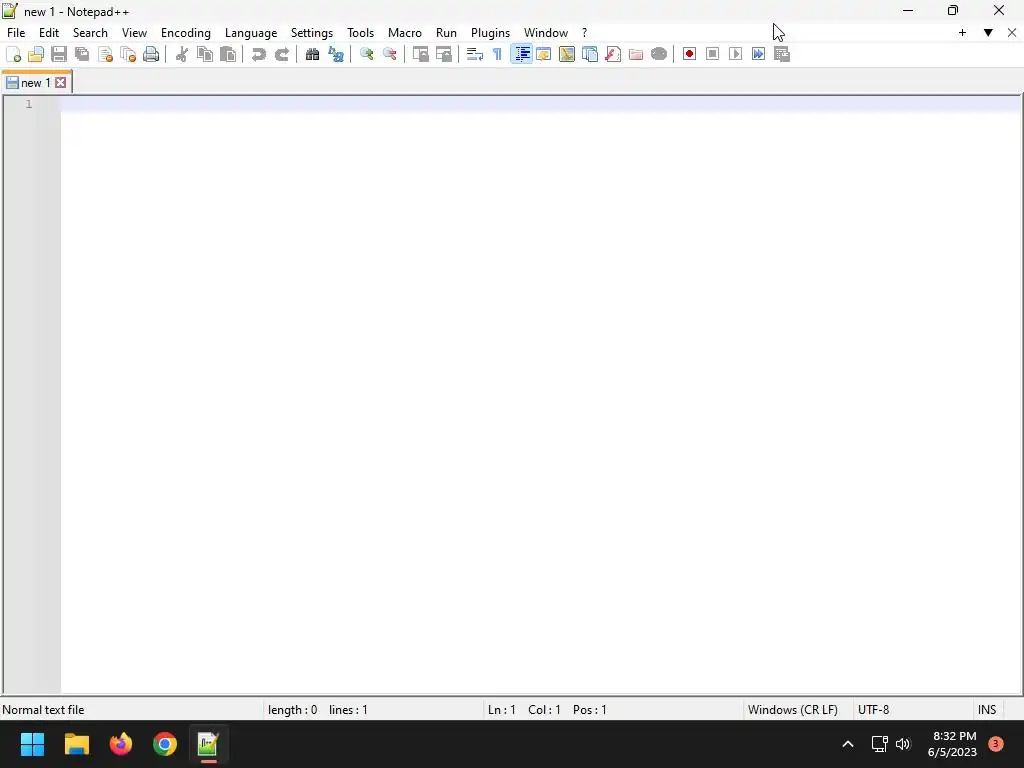Open the Edit menu
1024x768 pixels.
click(x=48, y=33)
